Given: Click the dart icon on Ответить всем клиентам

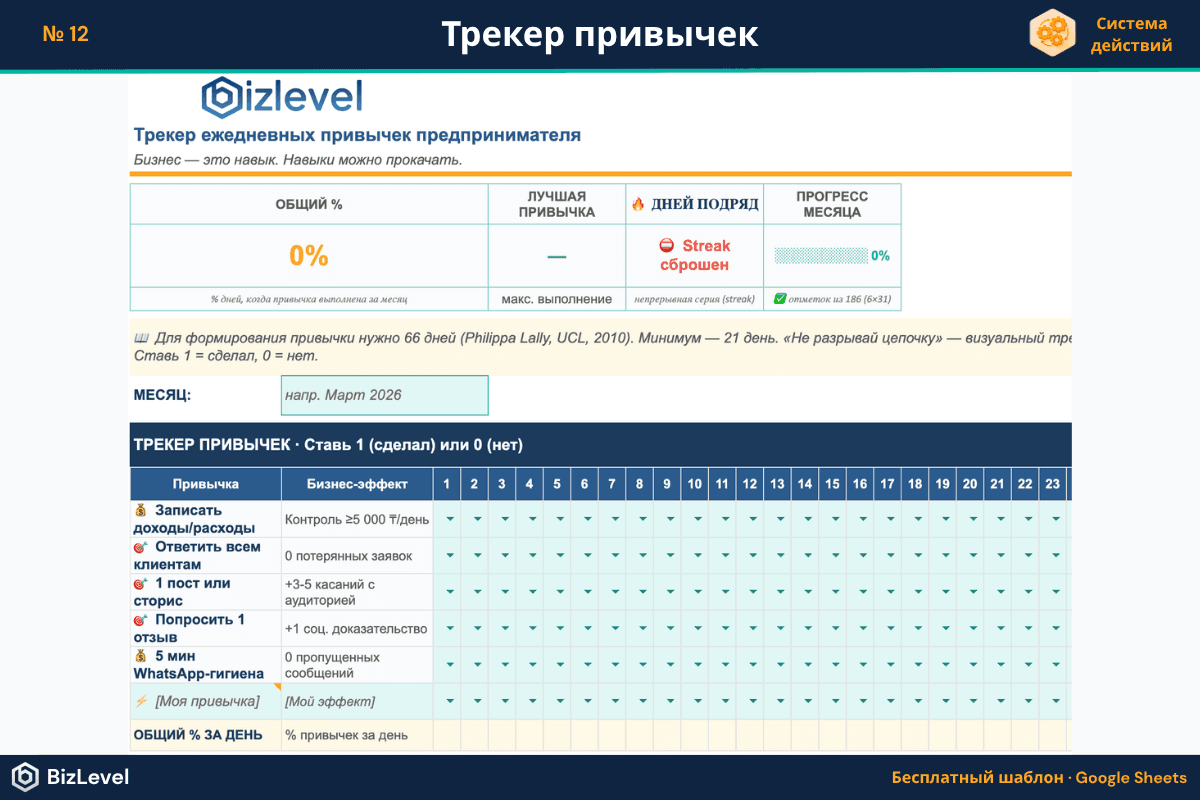Looking at the screenshot, I should click(140, 547).
